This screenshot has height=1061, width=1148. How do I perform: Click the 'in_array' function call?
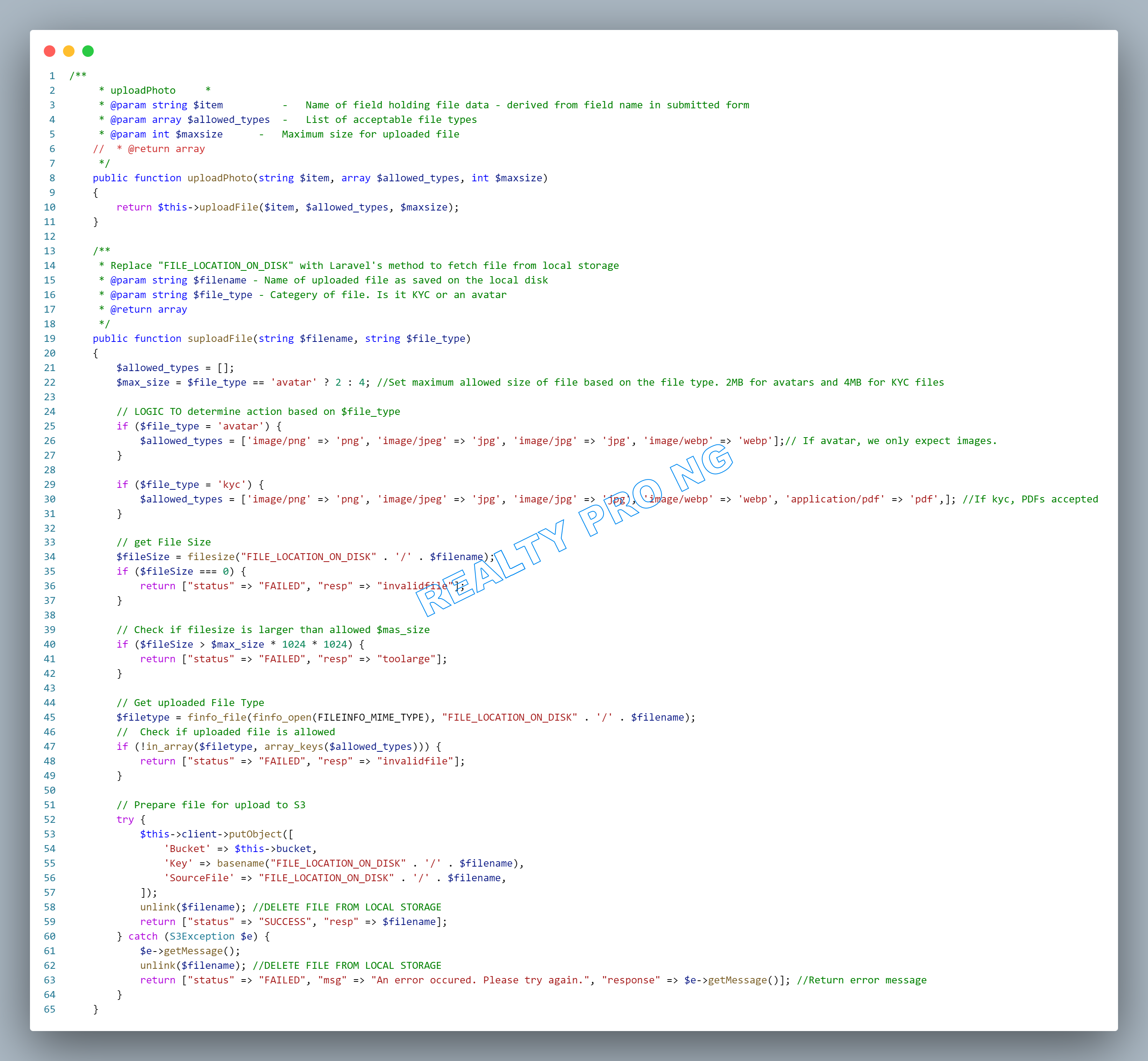coord(170,747)
